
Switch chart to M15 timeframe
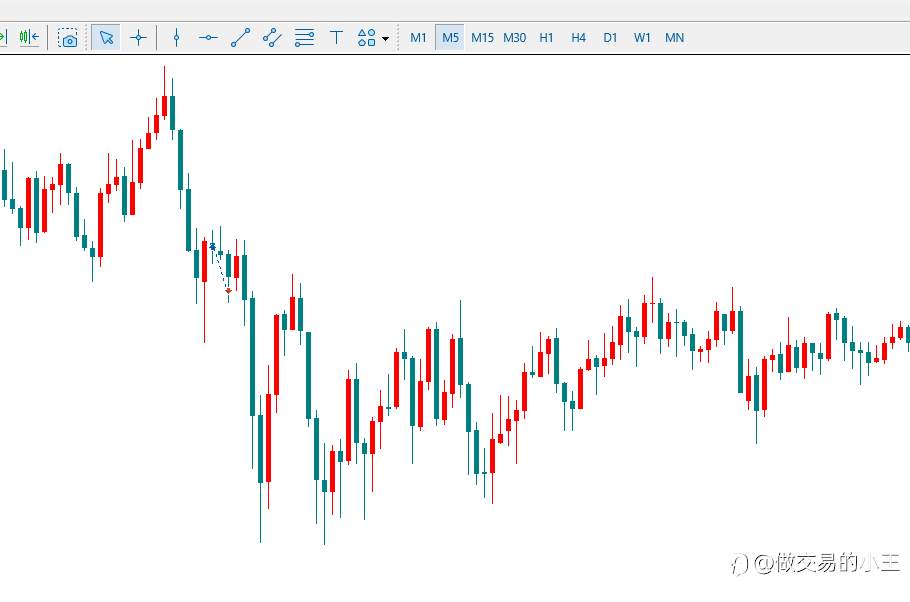[x=482, y=38]
